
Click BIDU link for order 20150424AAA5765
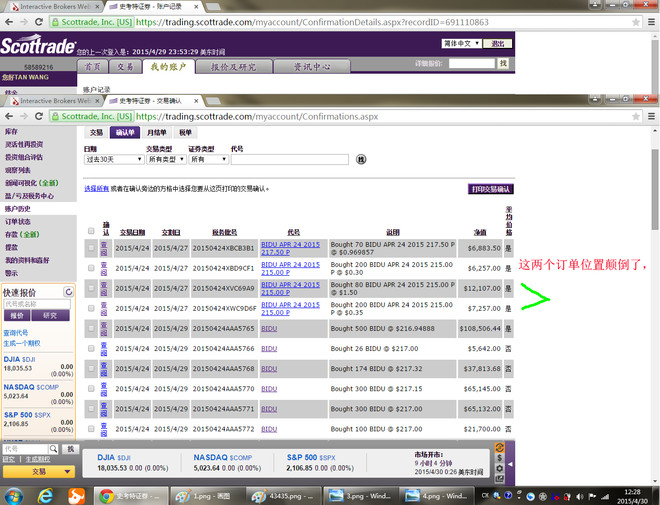coord(269,329)
